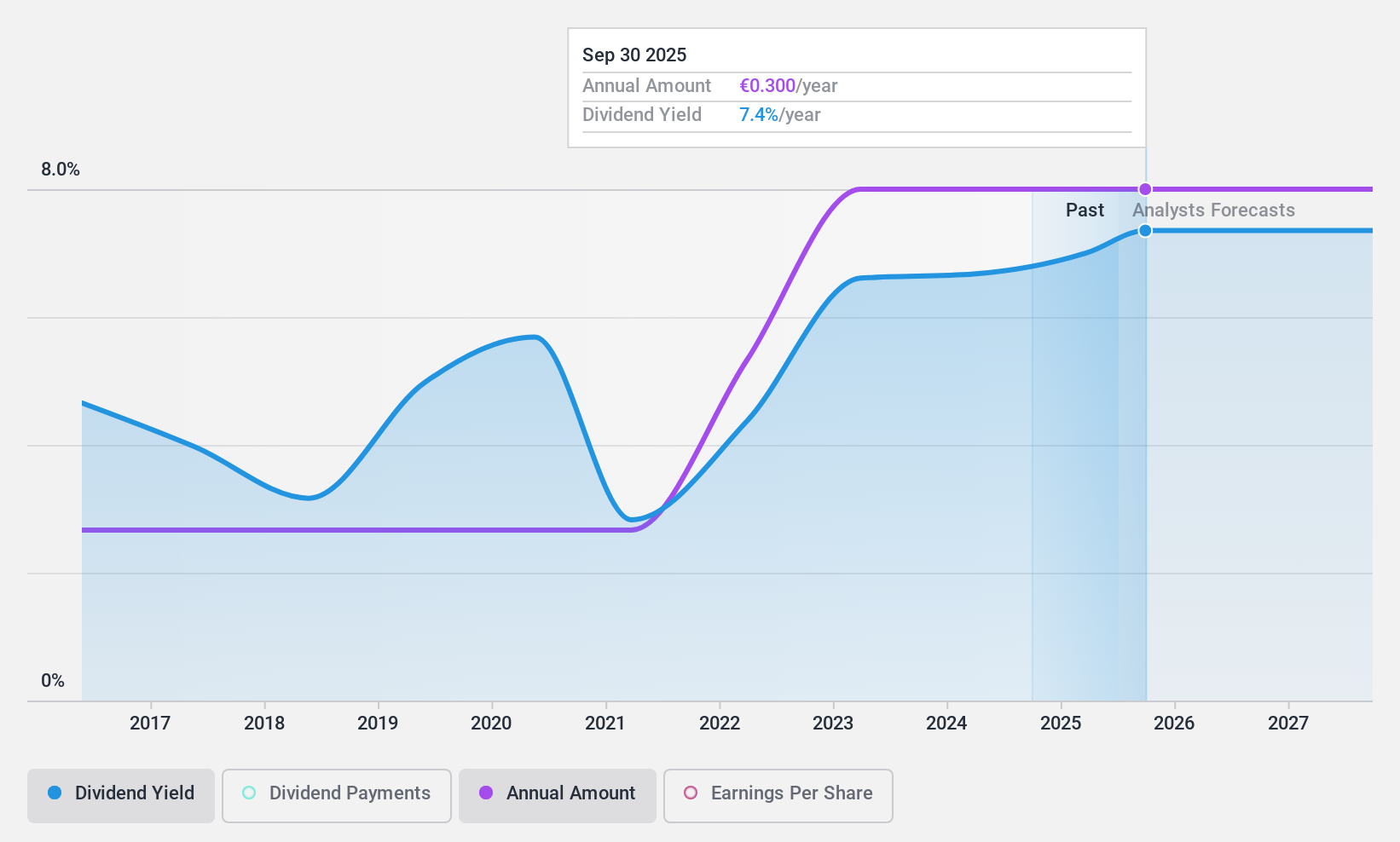Click the 2021 x-axis label
The width and height of the screenshot is (1400, 842).
click(x=605, y=724)
